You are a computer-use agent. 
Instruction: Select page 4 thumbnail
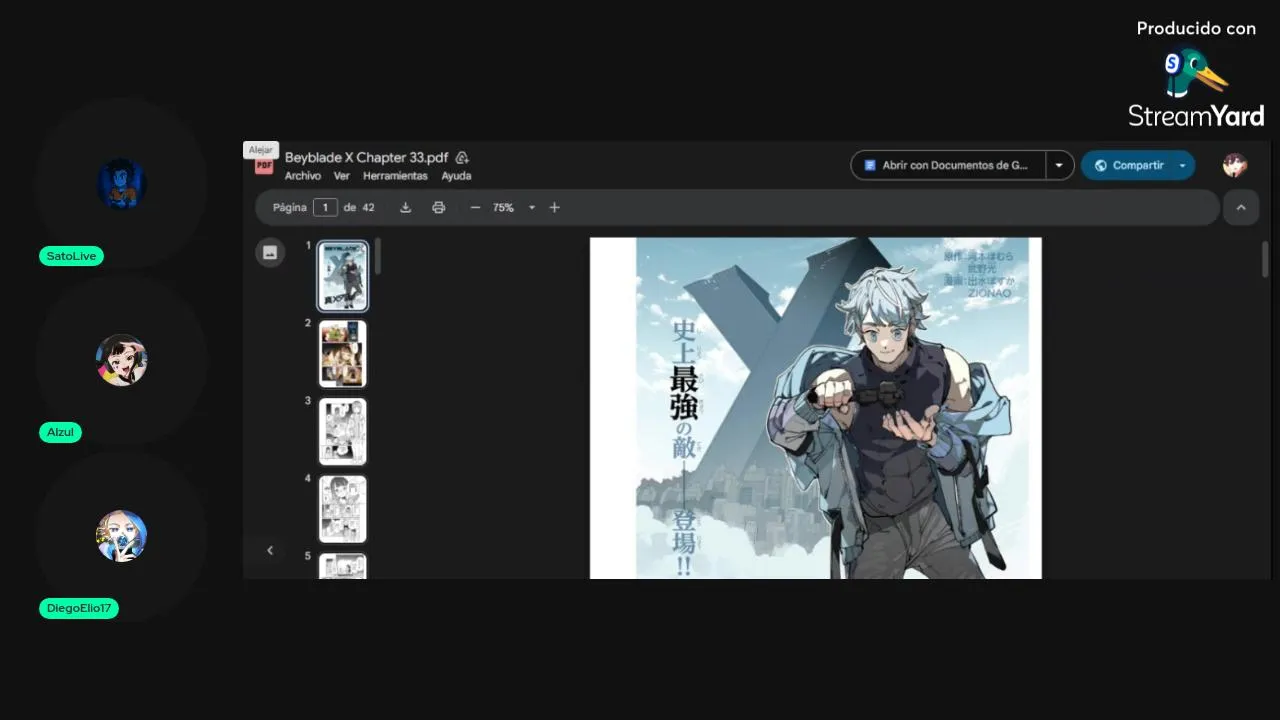(343, 509)
